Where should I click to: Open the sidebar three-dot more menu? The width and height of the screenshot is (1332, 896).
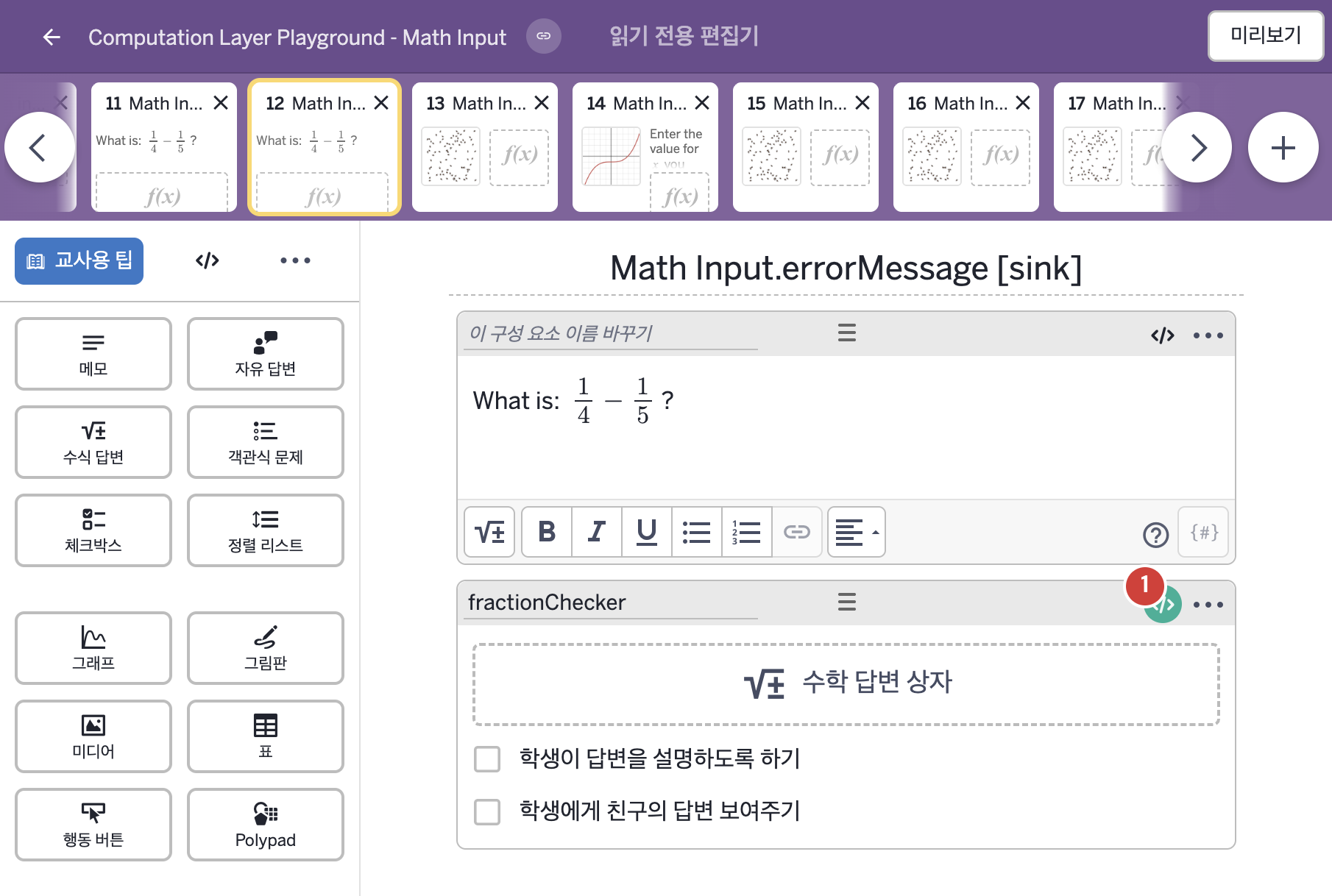[295, 260]
